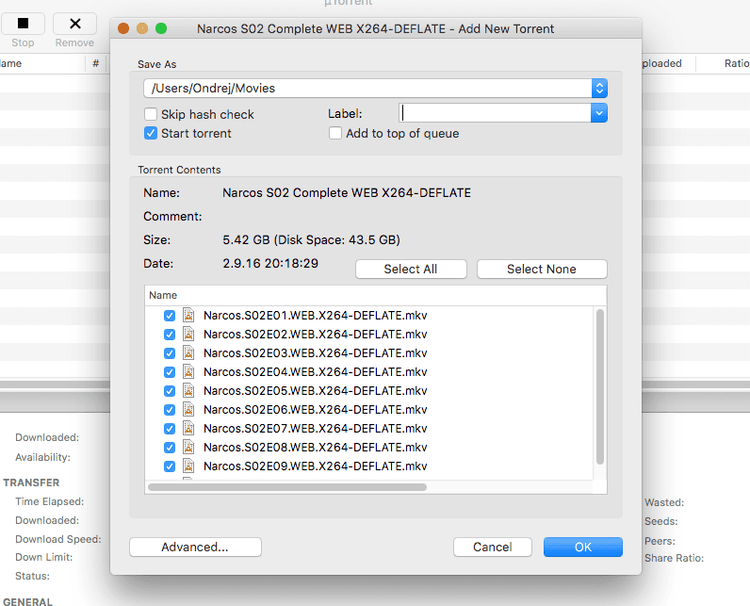Viewport: 750px width, 606px height.
Task: Uncheck Narcos.S02E03 file checkbox
Action: [169, 353]
